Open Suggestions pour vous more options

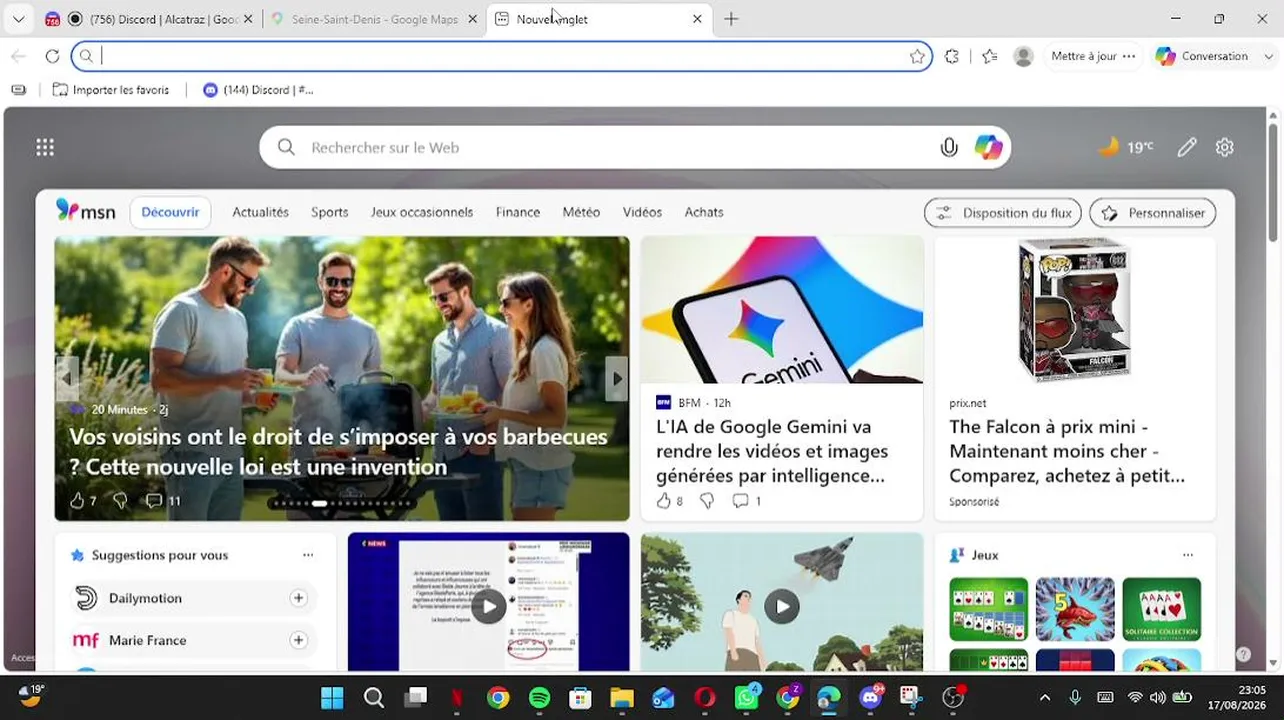(308, 555)
